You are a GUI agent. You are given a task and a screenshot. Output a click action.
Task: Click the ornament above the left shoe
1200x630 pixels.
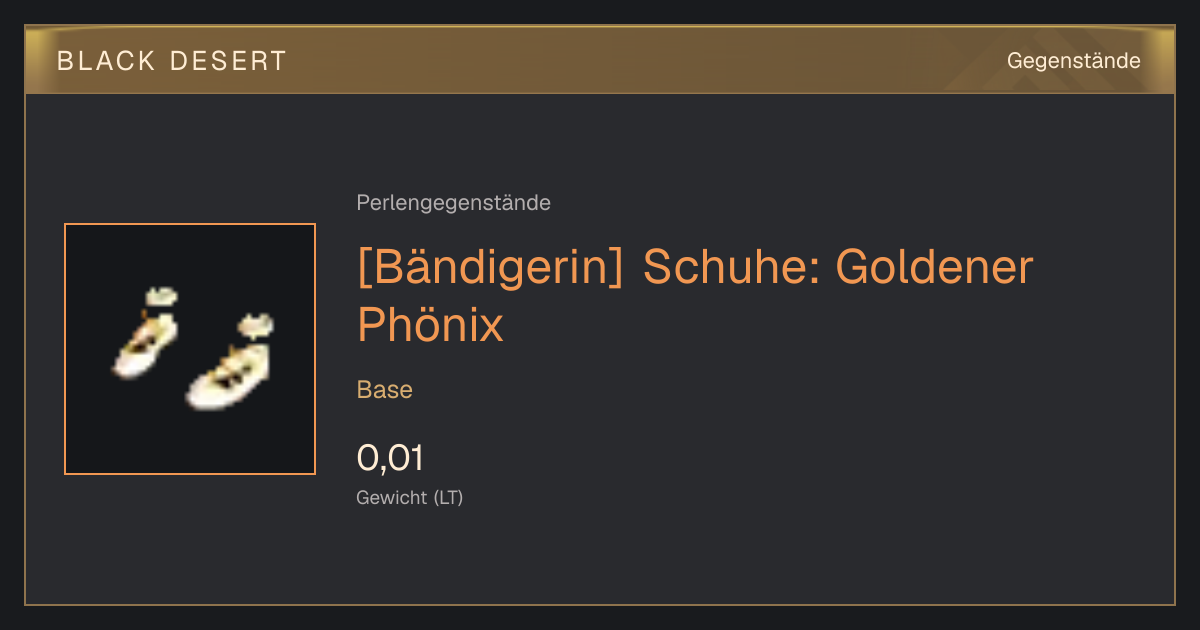point(161,295)
